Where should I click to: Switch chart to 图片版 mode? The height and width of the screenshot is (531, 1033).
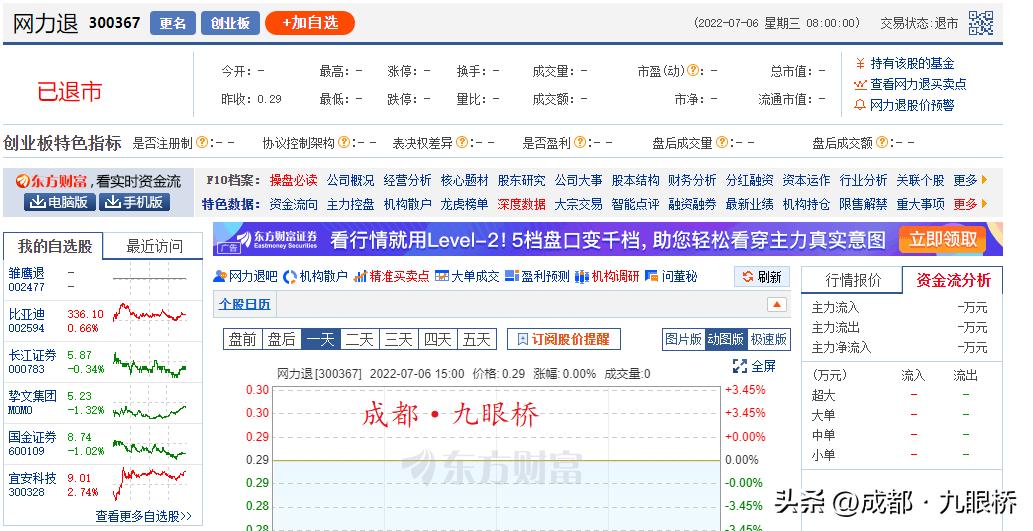tap(683, 339)
